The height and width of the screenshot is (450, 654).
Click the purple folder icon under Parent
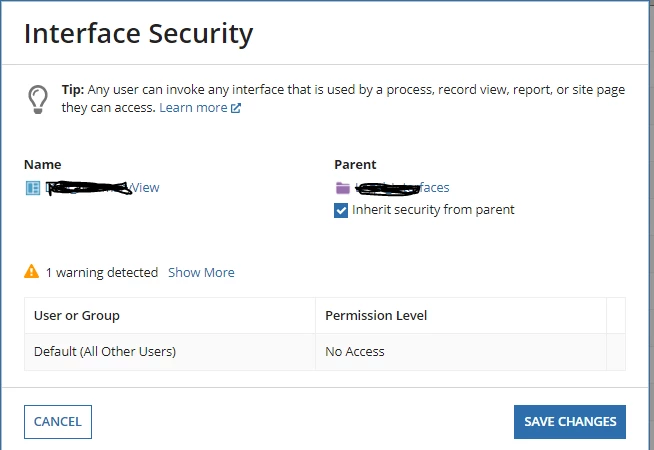coord(343,188)
